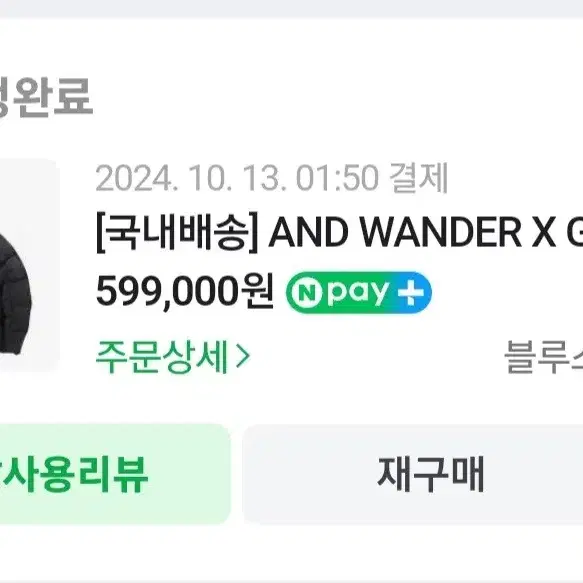Tap the 결제 label after the timestamp
This screenshot has height=583, width=583.
point(418,179)
